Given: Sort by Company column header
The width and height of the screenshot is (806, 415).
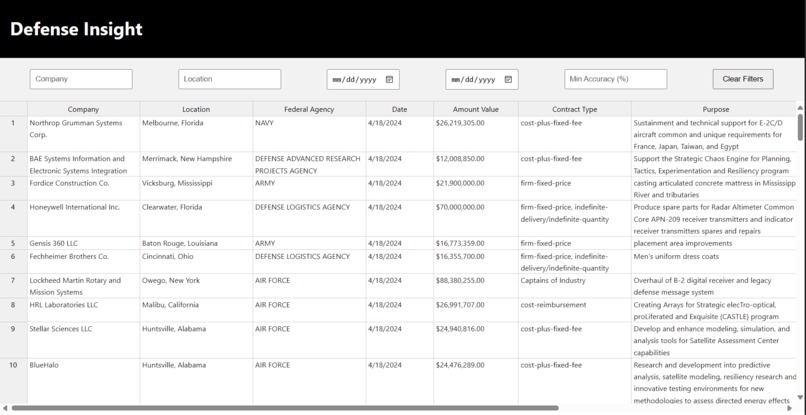Looking at the screenshot, I should tap(83, 109).
